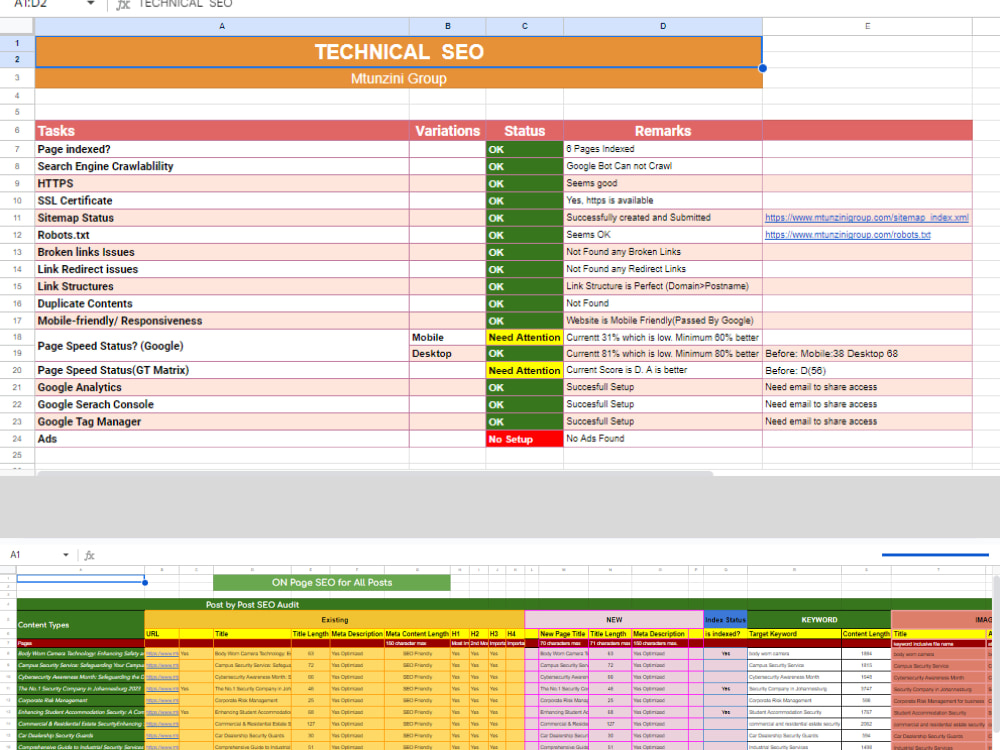The image size is (1000, 750).
Task: Select the Status header cell
Action: click(525, 131)
